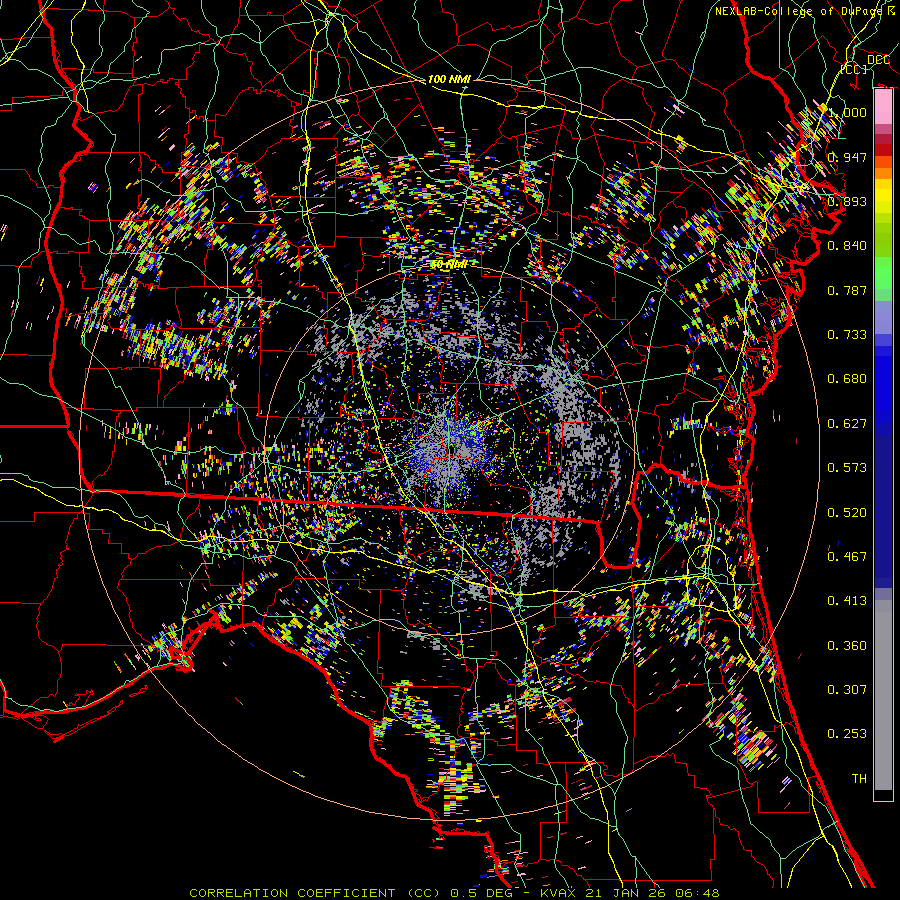
Task: Select the 0.253 legend value
Action: pos(847,734)
